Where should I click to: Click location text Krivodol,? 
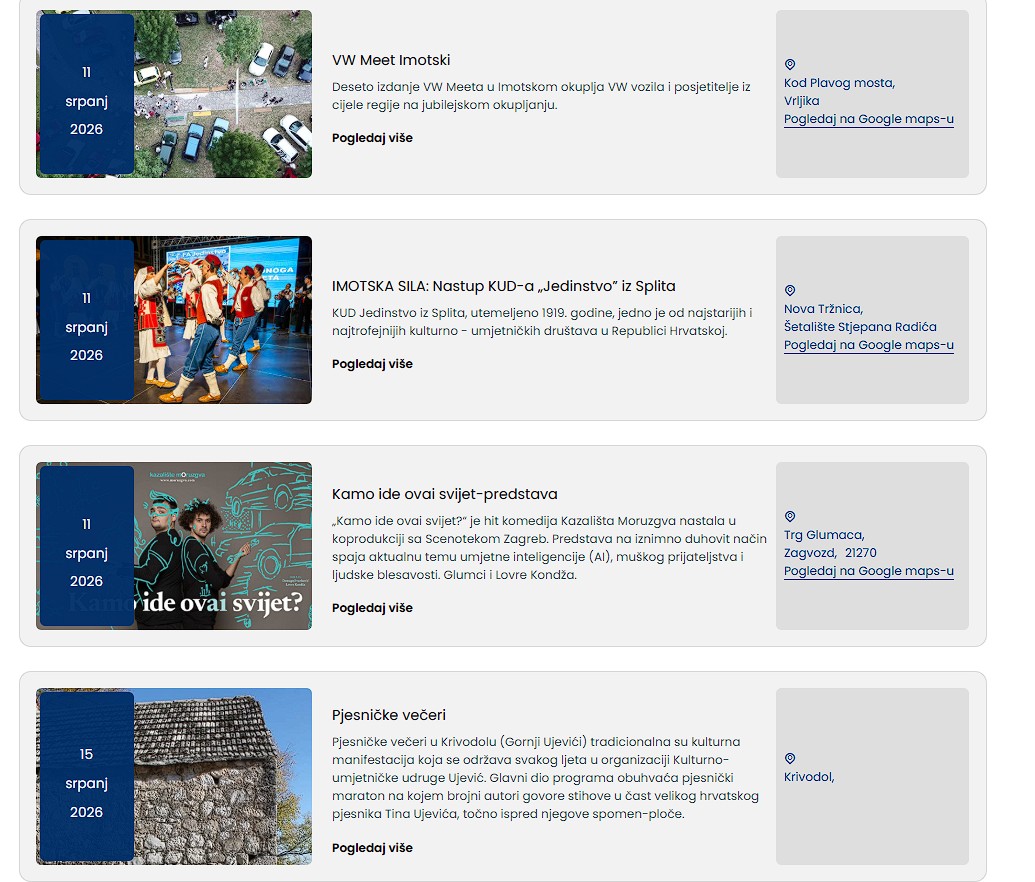(809, 777)
